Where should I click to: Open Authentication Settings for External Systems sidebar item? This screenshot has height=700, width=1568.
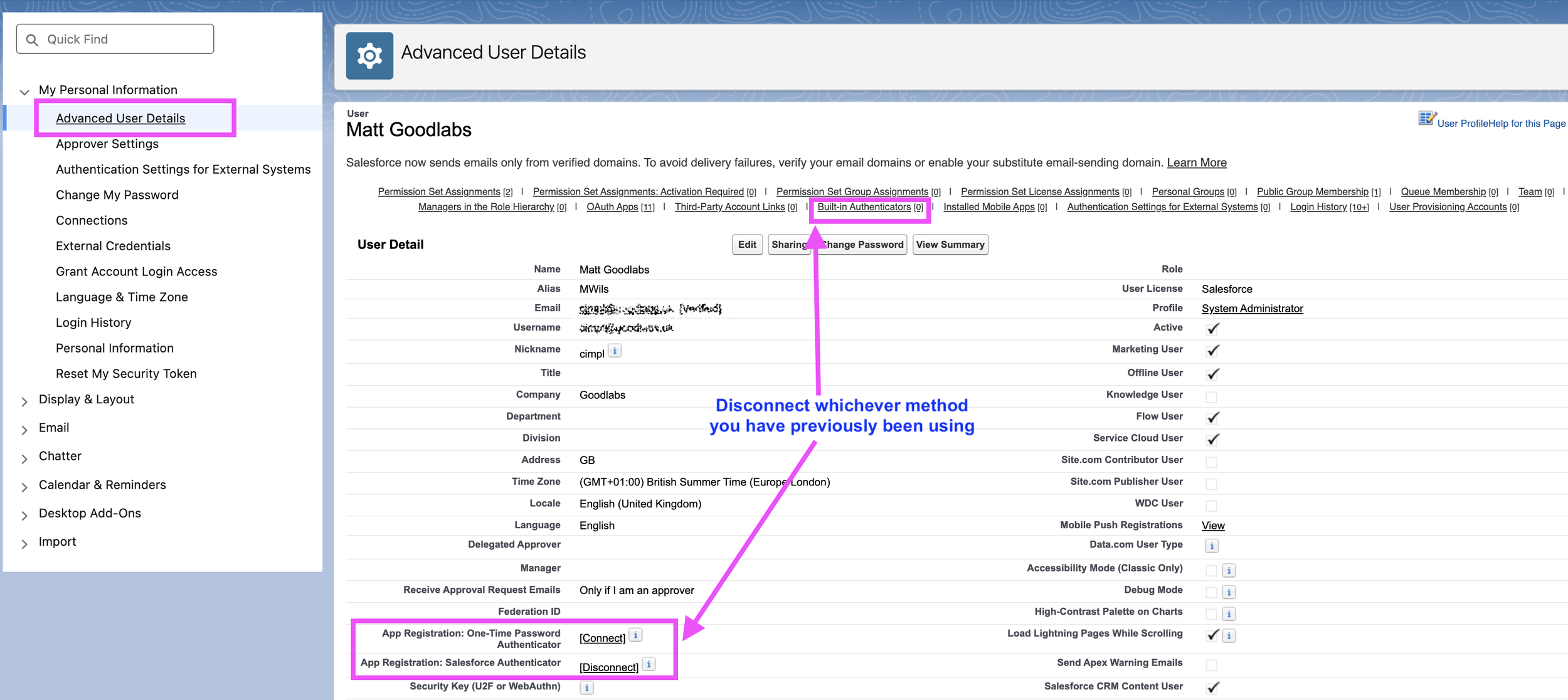[183, 169]
